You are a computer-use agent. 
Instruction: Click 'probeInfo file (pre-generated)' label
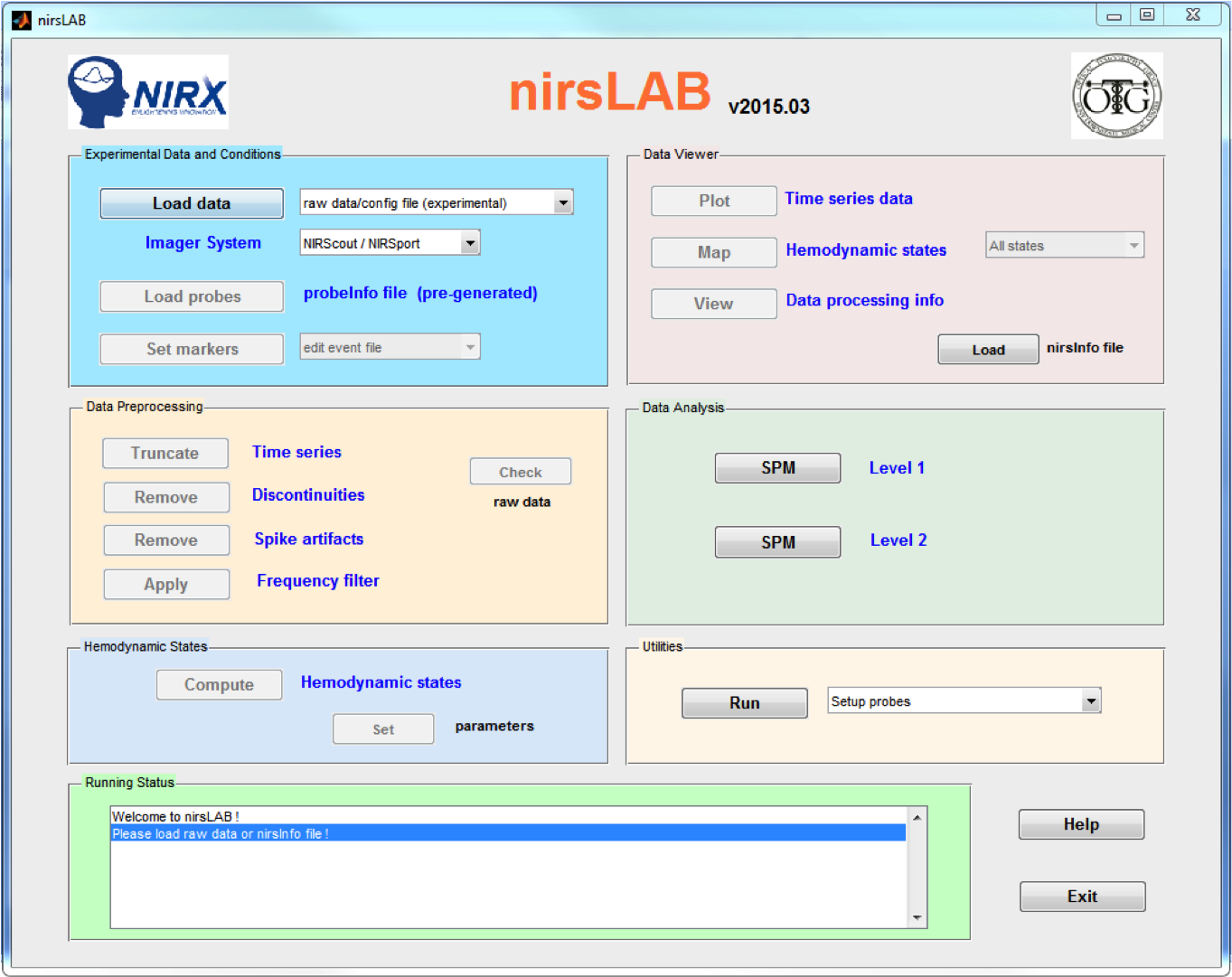[420, 293]
